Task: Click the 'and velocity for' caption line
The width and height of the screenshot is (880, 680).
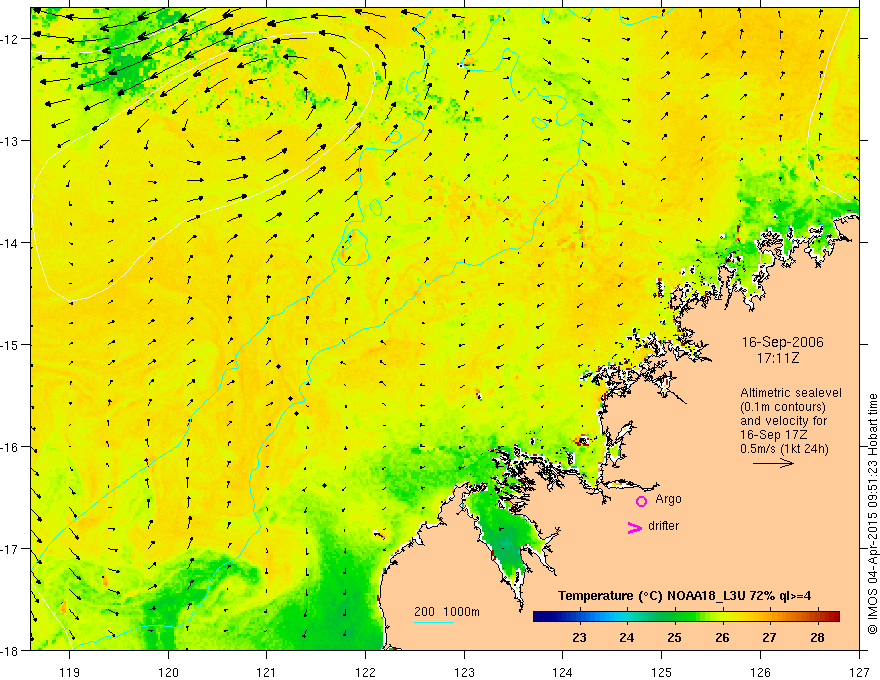Action: 783,421
